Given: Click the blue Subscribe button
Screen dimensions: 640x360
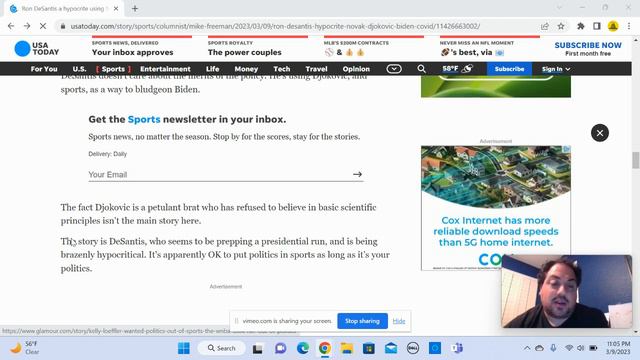Looking at the screenshot, I should [x=509, y=69].
